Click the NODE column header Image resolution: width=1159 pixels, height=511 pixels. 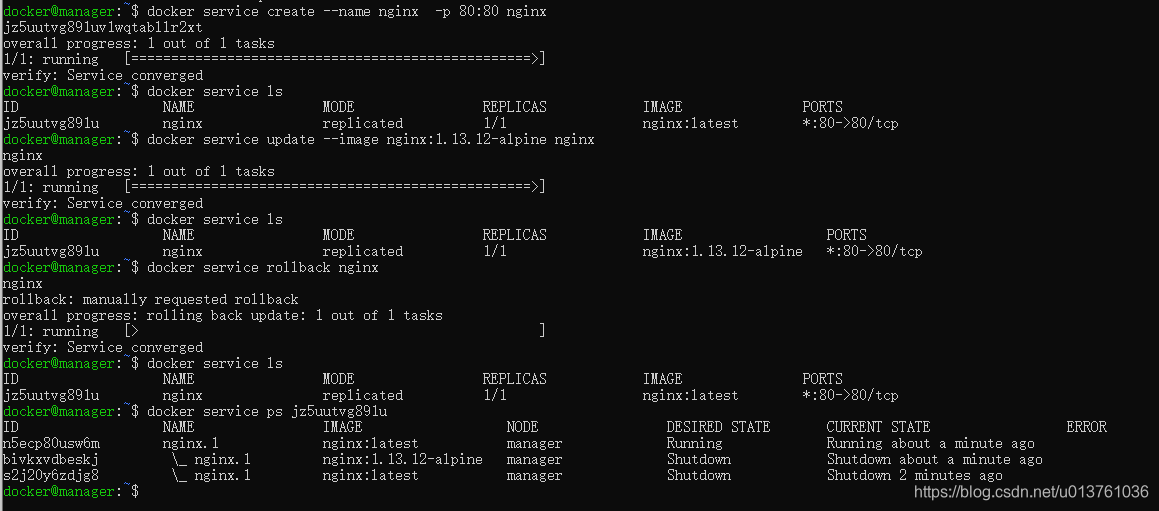(523, 427)
